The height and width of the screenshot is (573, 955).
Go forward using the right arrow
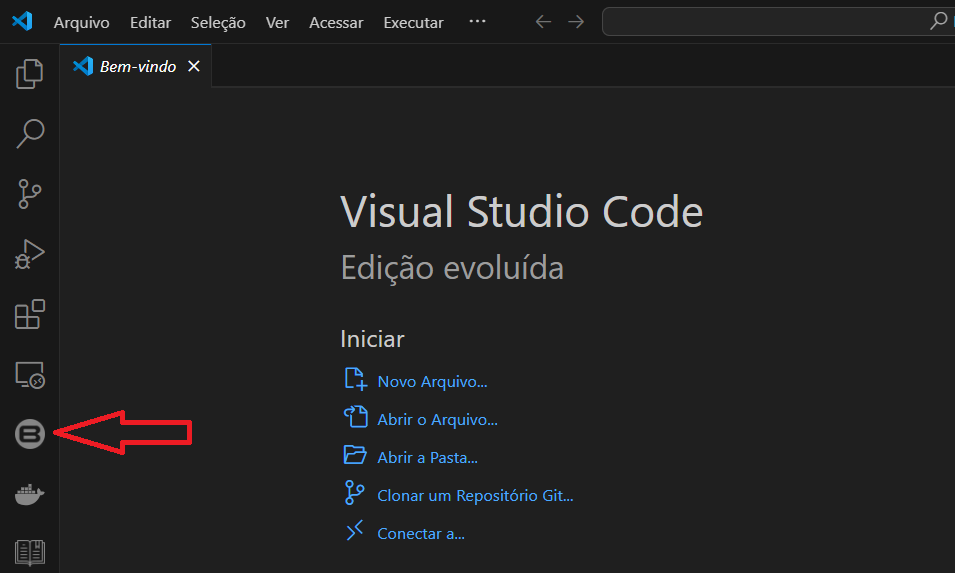(576, 22)
